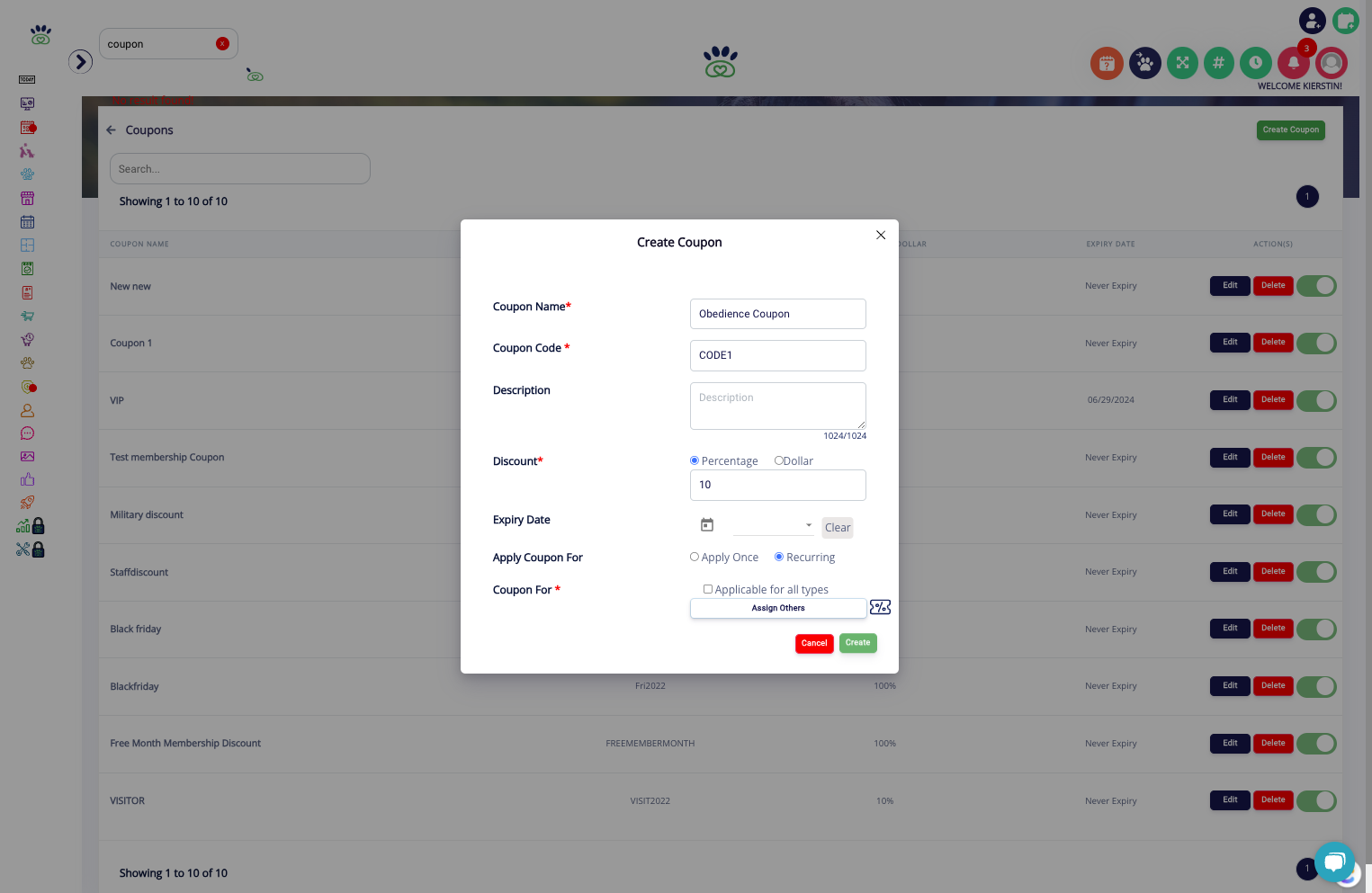Go back using arrow beside Coupons
Screen dimensions: 1372x893
point(112,130)
